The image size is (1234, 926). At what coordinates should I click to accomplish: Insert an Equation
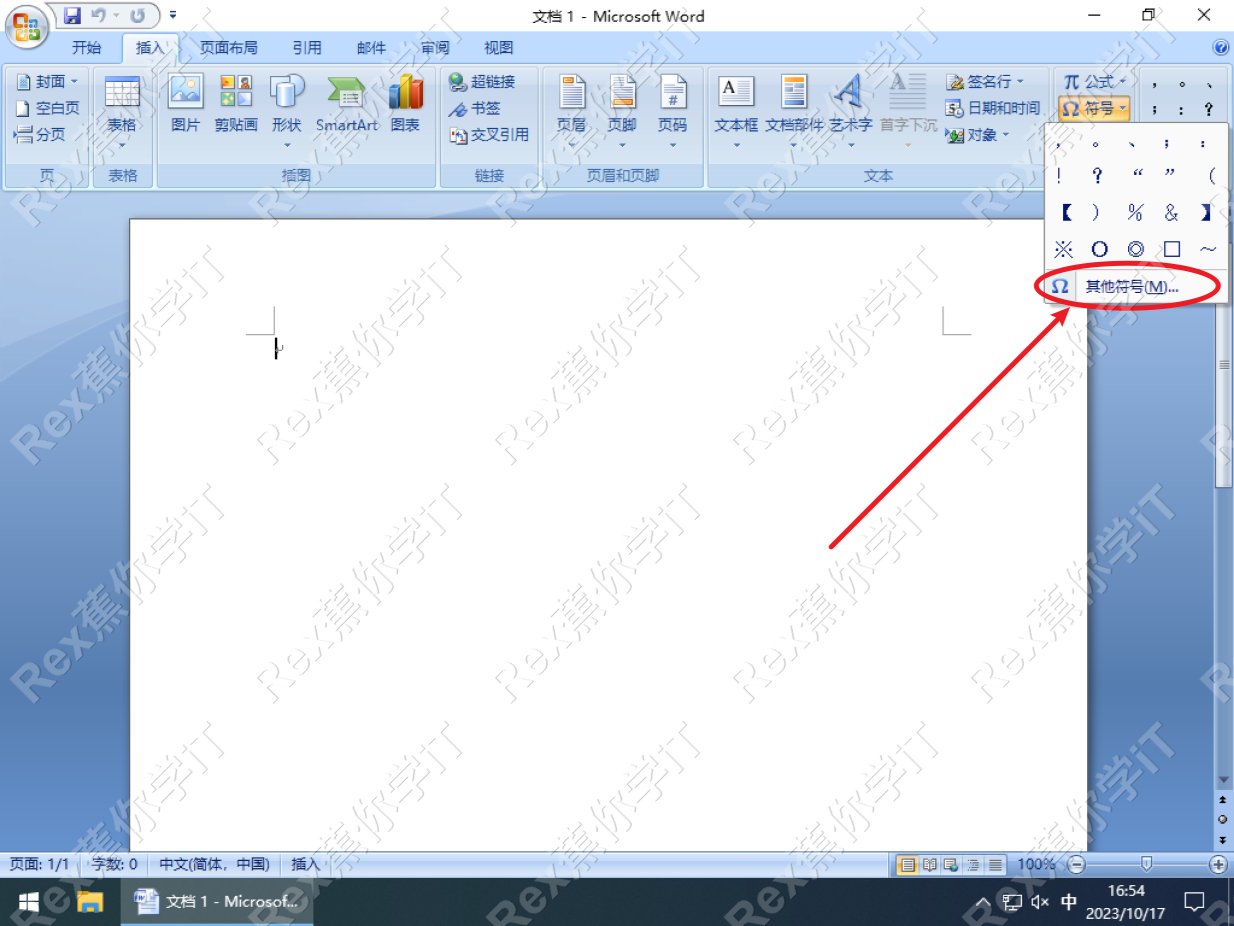coord(1090,81)
